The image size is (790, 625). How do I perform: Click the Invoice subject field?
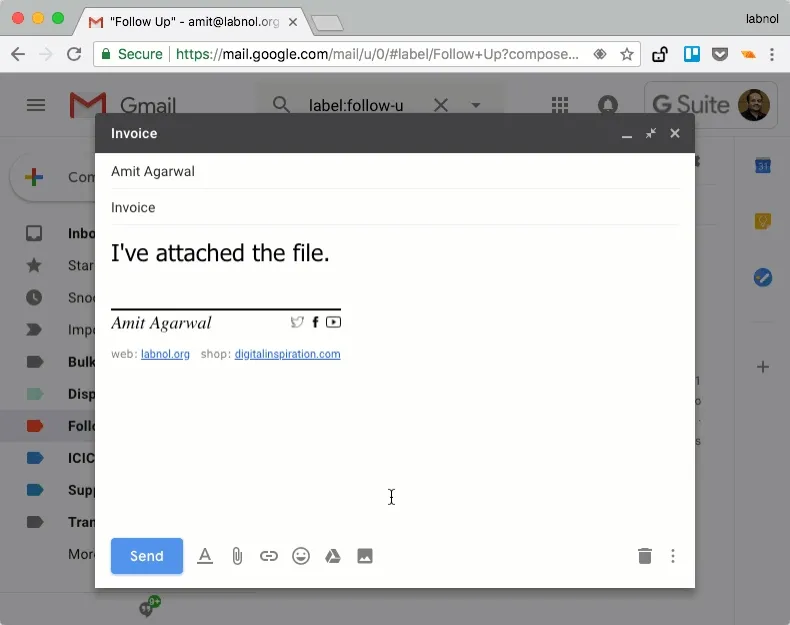[395, 207]
